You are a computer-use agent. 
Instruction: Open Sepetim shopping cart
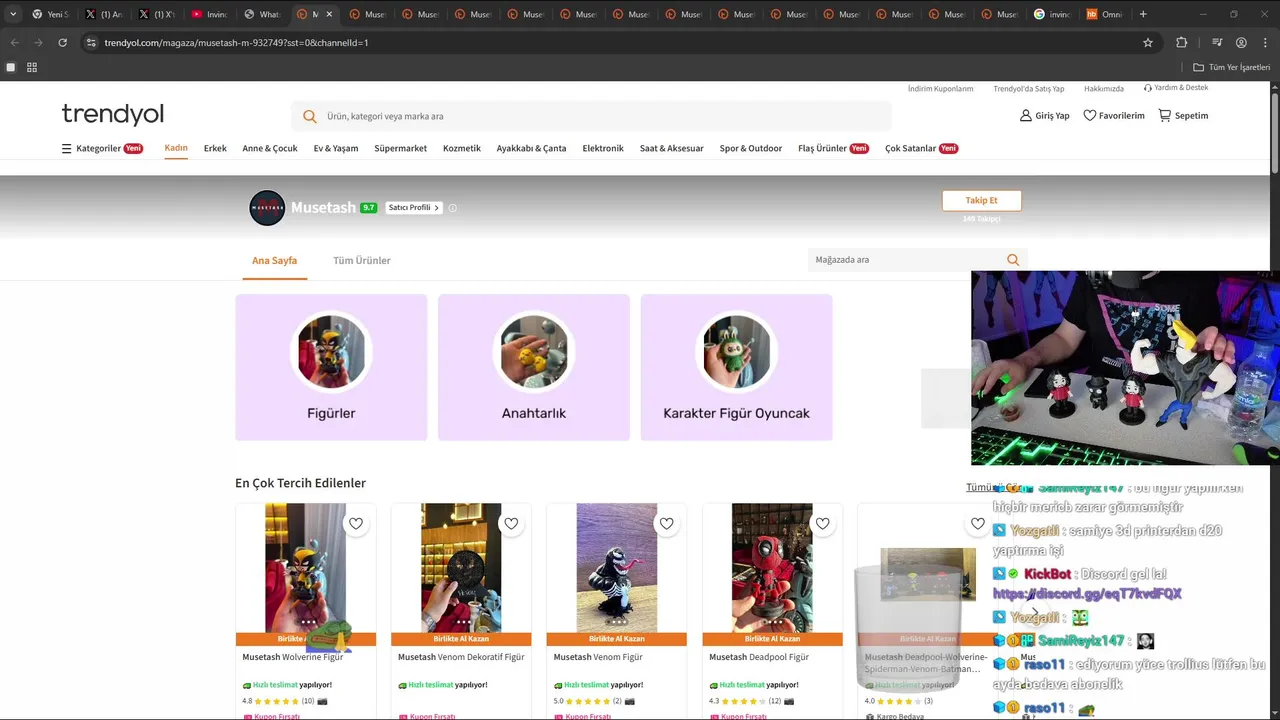[x=1183, y=116]
